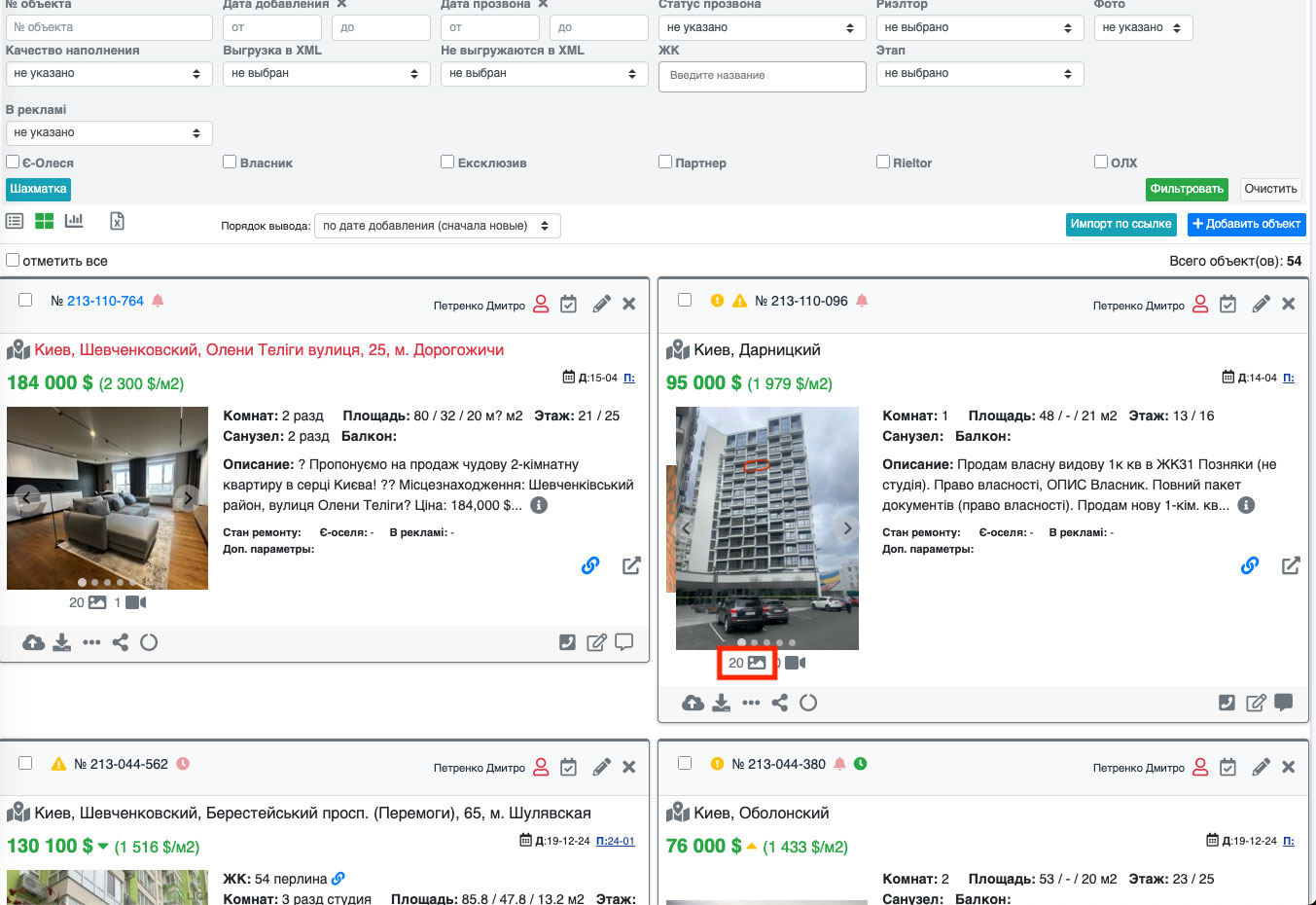Enable the Ексклюзив checkbox
Screen dimensions: 1316x905
(447, 163)
